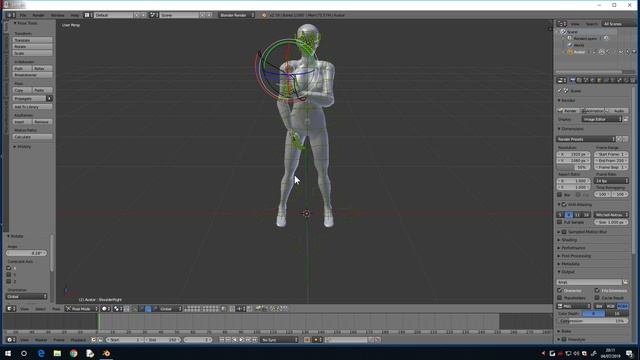Collapse the Pose Tools panel

(x=26, y=23)
